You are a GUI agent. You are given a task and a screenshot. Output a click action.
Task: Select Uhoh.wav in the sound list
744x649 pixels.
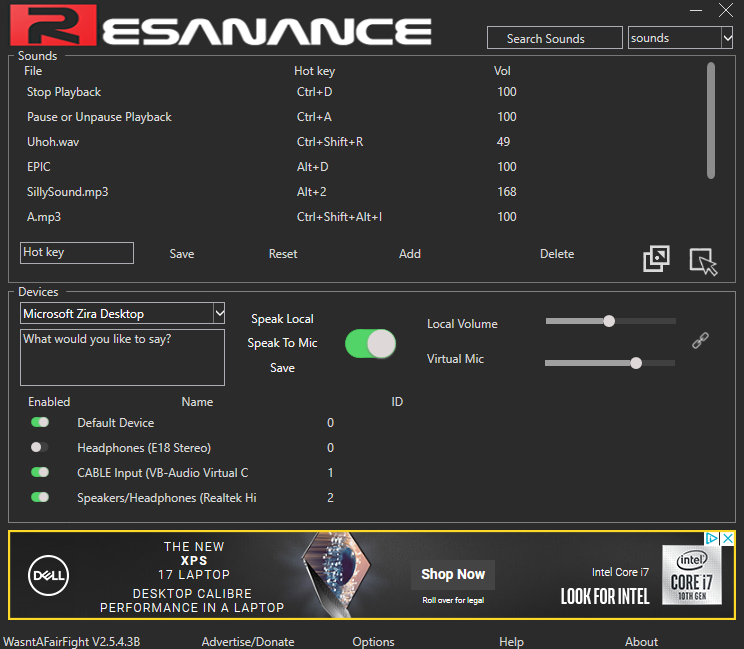pyautogui.click(x=53, y=142)
